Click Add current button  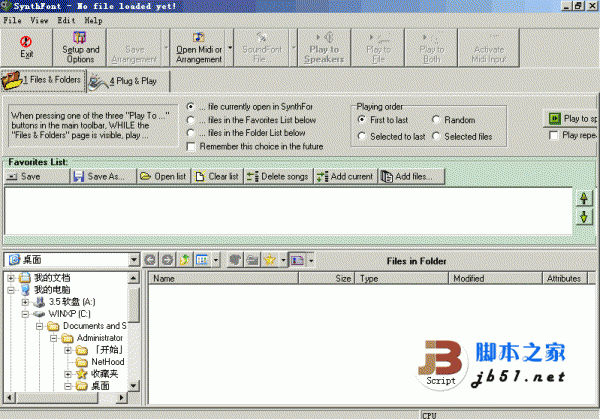point(345,176)
